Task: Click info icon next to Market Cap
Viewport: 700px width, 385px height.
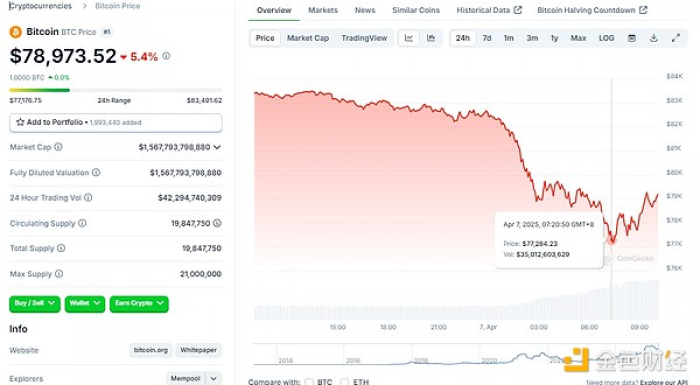Action: (58, 146)
